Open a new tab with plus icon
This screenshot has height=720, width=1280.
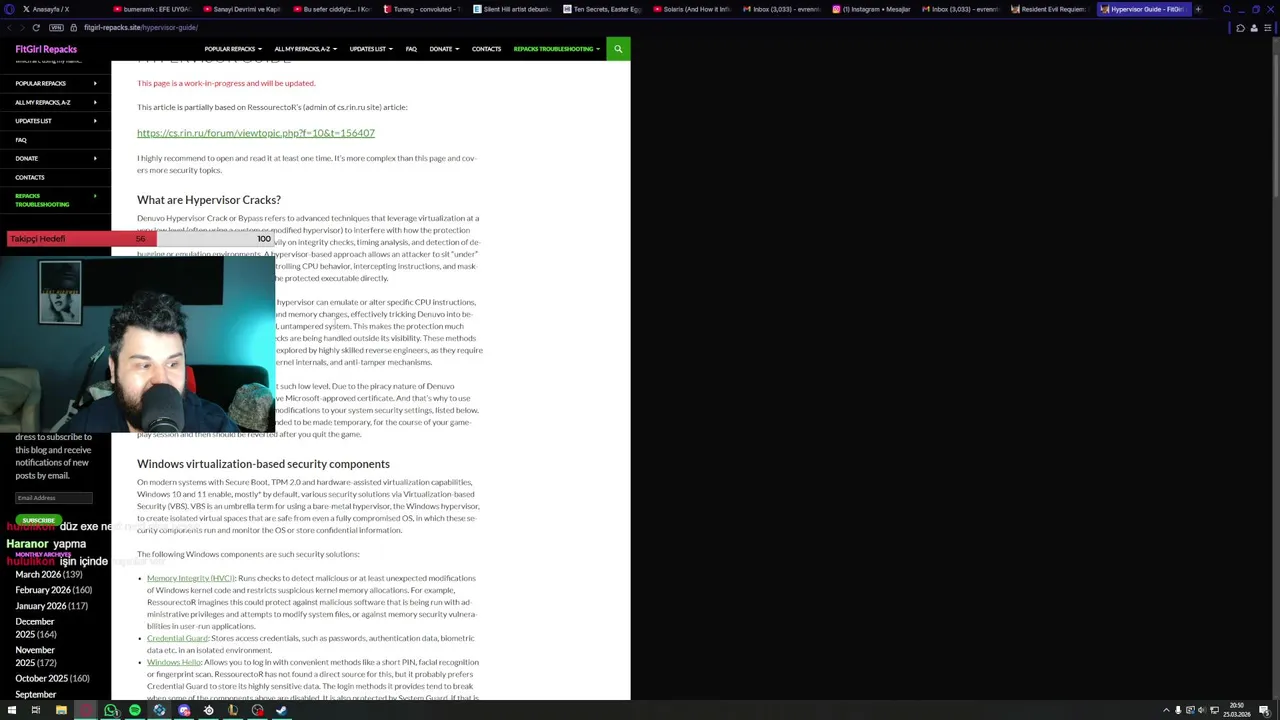(1198, 9)
